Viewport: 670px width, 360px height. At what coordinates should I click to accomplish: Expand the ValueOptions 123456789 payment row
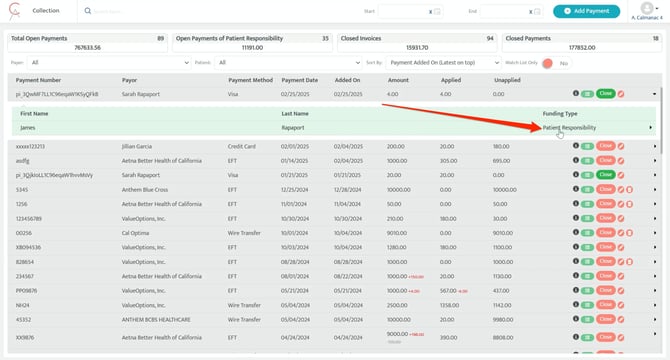pyautogui.click(x=655, y=219)
